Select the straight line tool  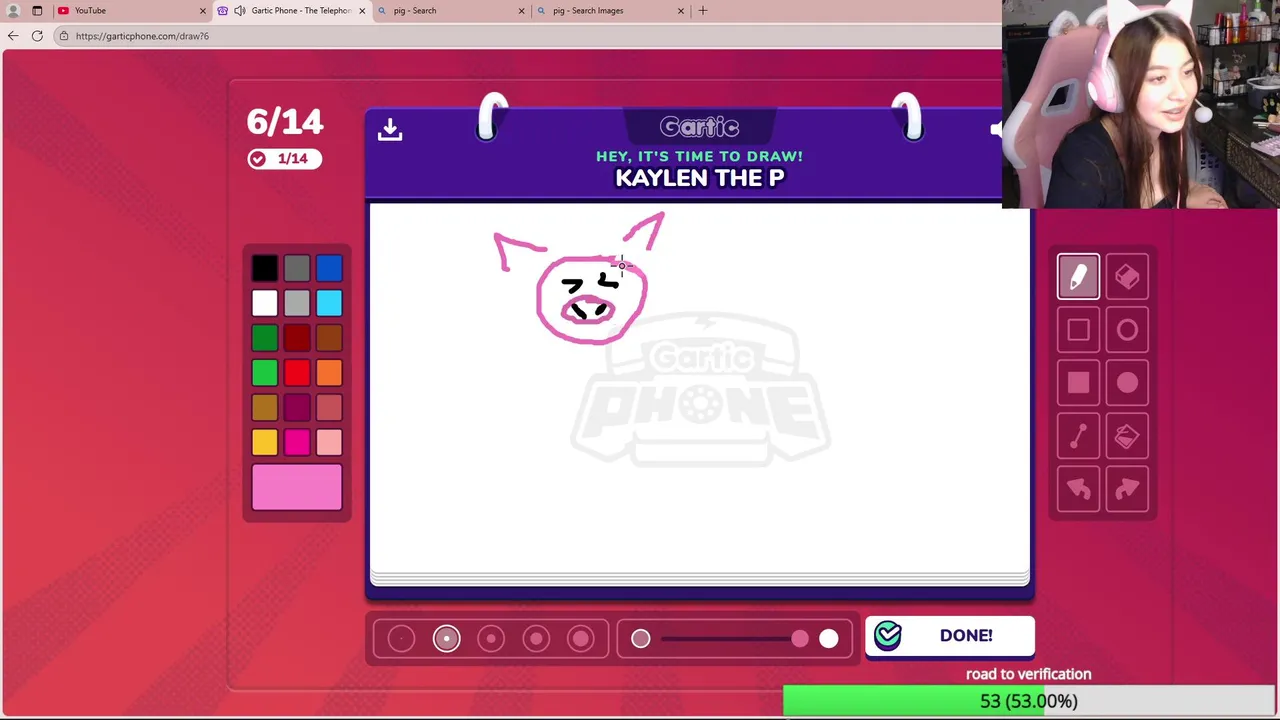click(1078, 436)
